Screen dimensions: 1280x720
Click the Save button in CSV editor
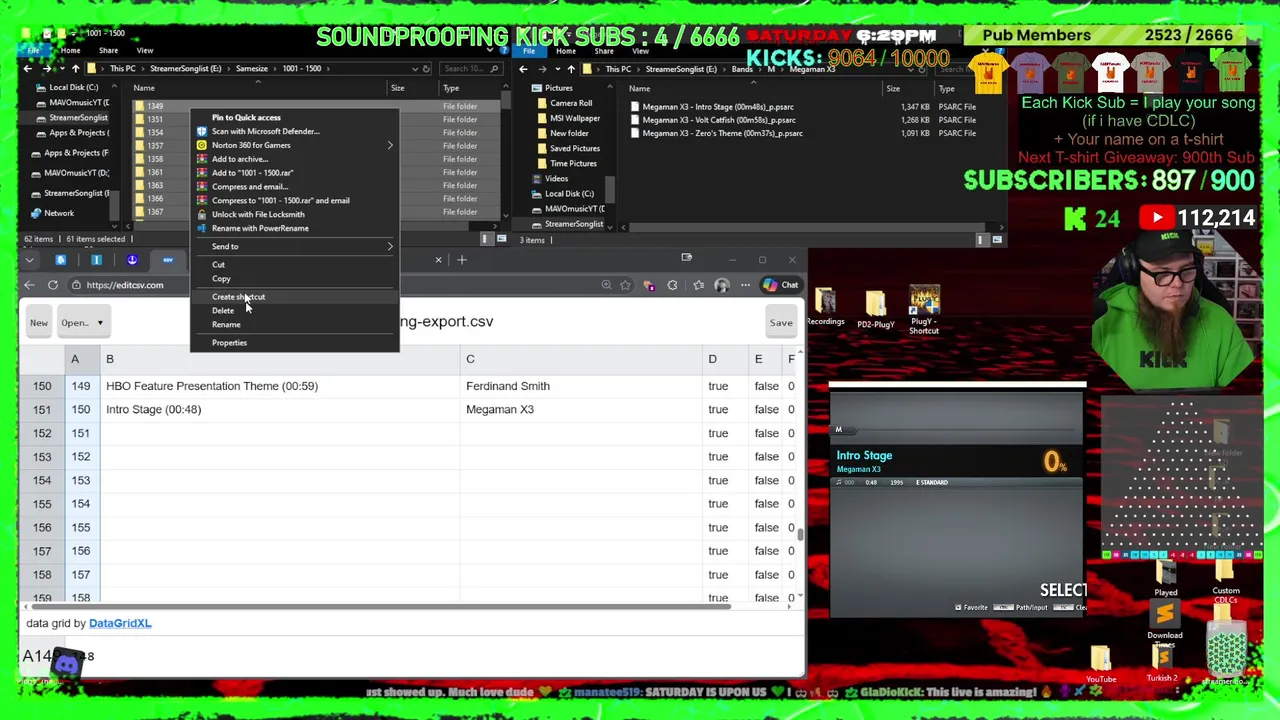[x=781, y=323]
